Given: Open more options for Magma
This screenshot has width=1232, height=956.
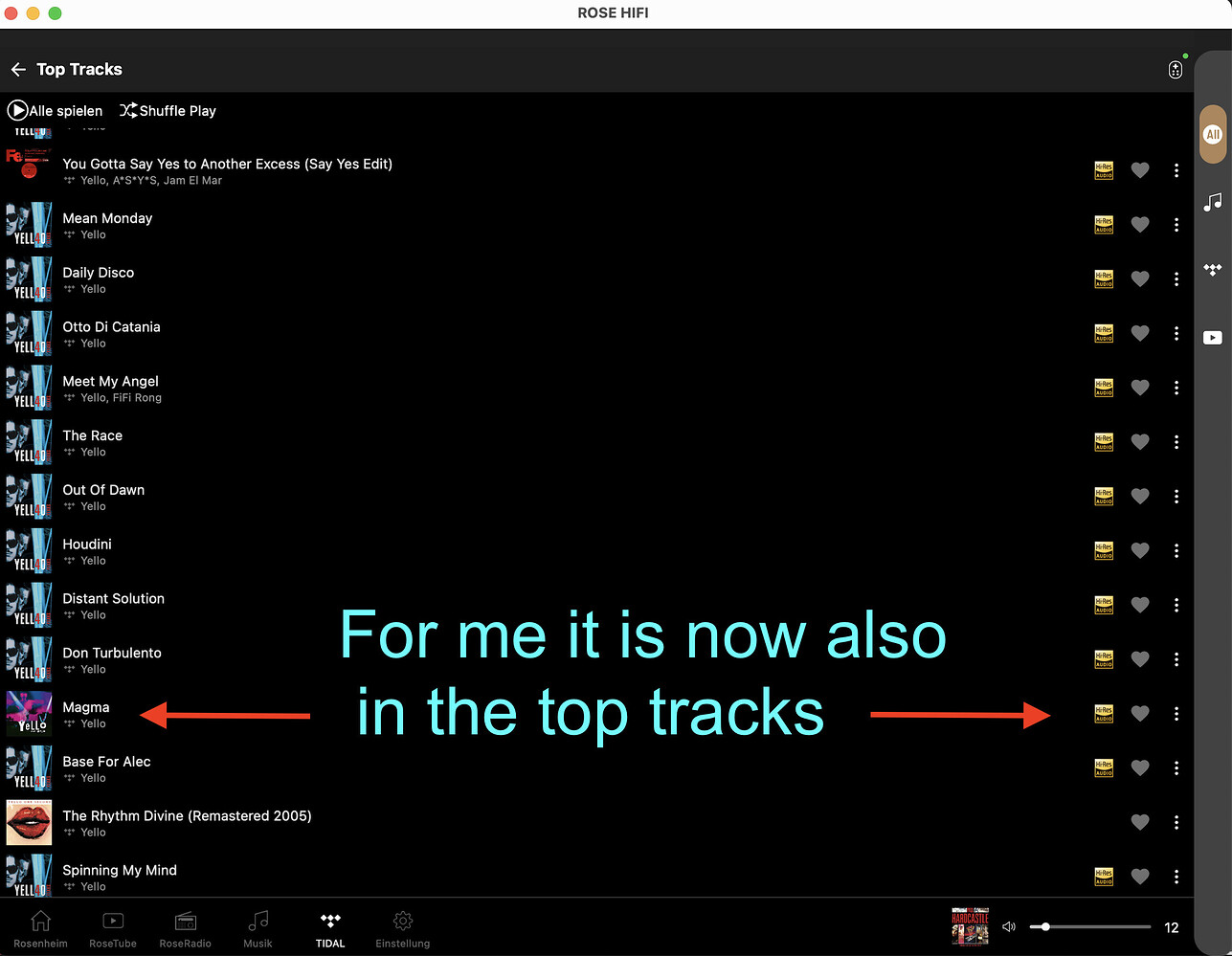Looking at the screenshot, I should tap(1176, 714).
